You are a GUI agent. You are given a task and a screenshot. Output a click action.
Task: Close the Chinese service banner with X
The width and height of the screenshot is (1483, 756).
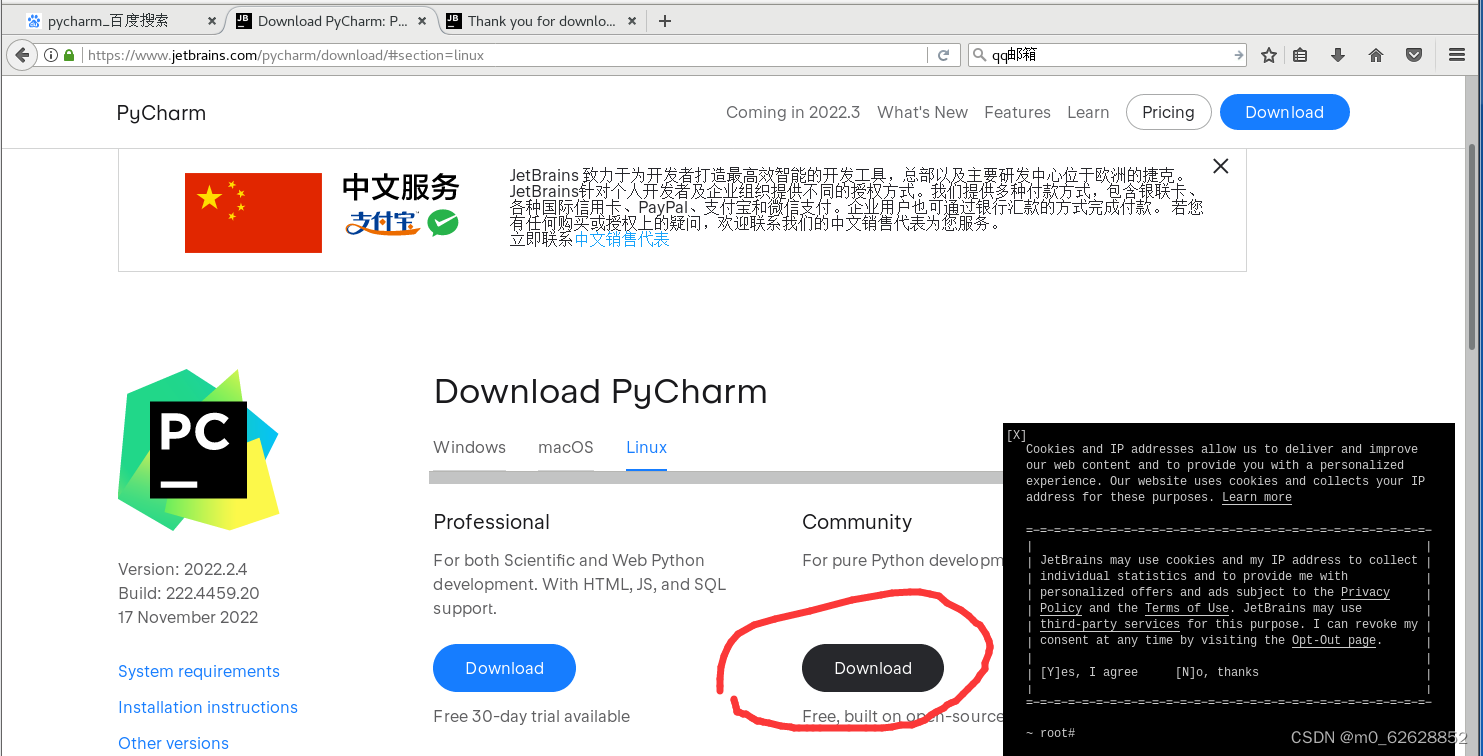(1220, 166)
